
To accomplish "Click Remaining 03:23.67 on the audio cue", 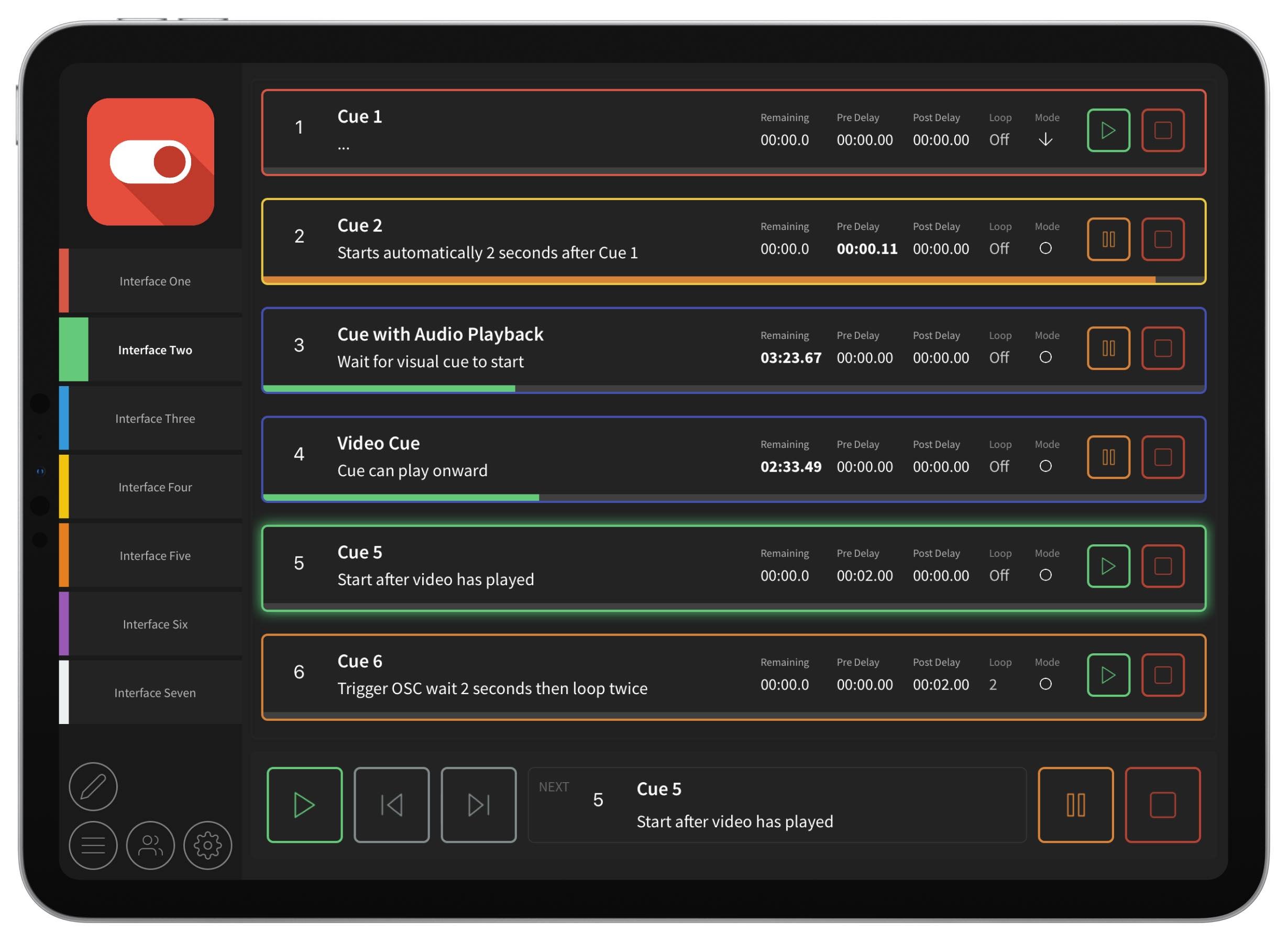I will coord(791,358).
